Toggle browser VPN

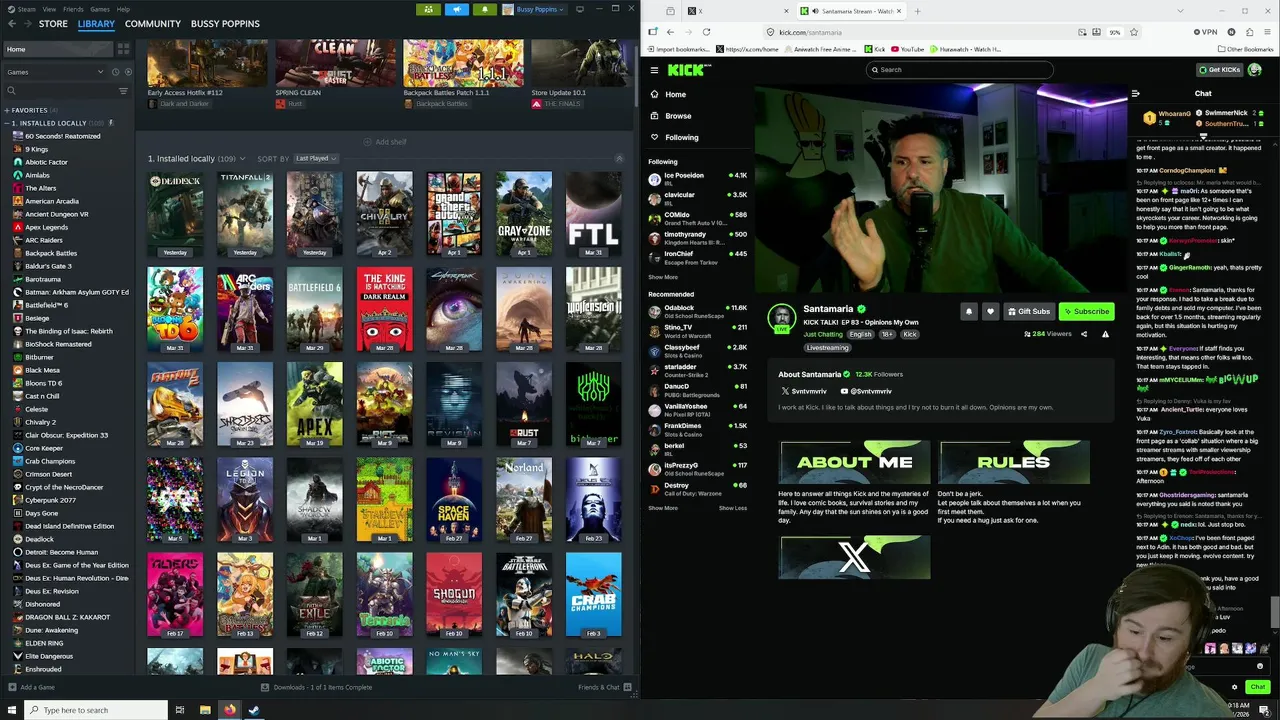[x=1205, y=32]
